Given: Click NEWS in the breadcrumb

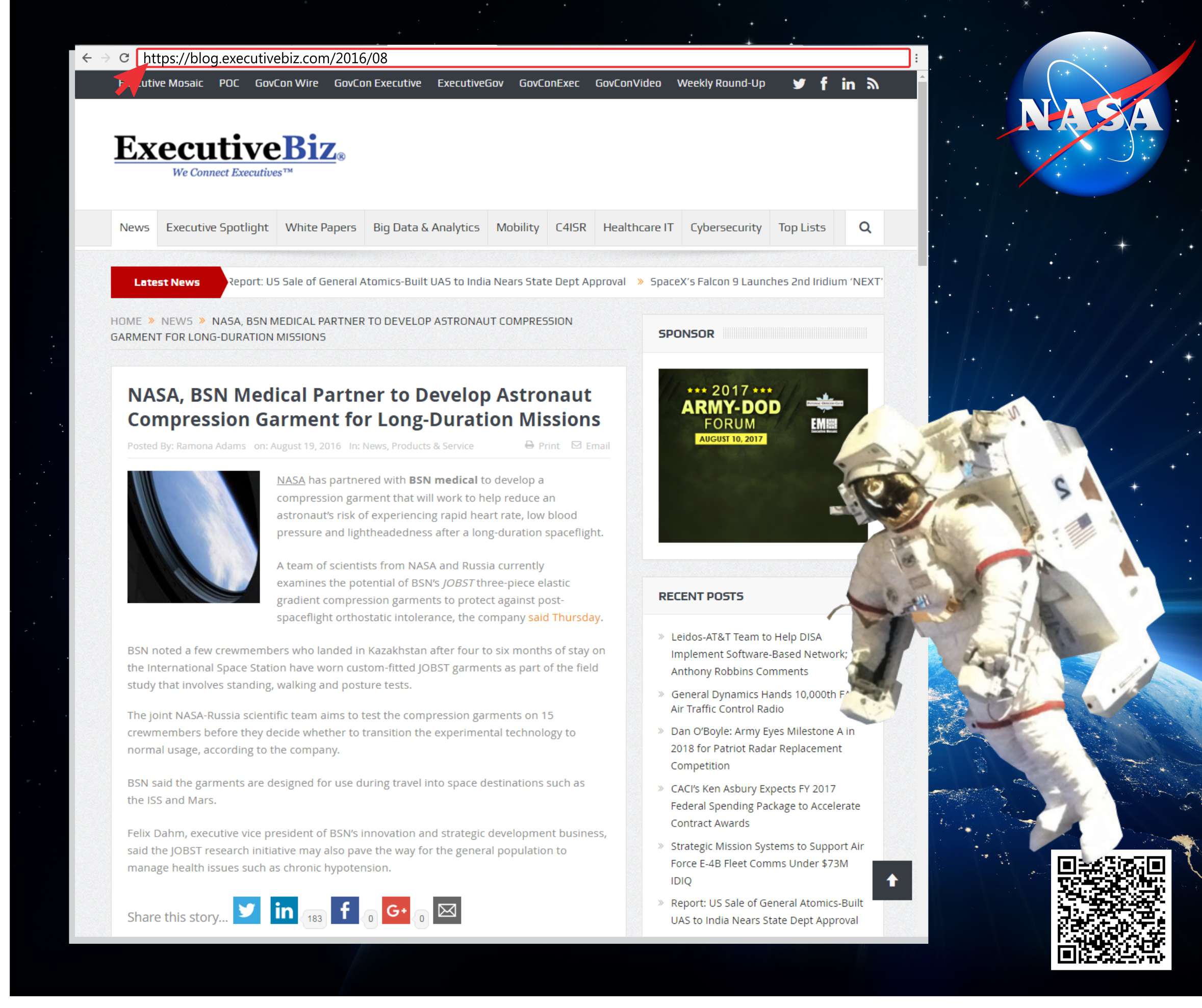Looking at the screenshot, I should click(x=177, y=321).
